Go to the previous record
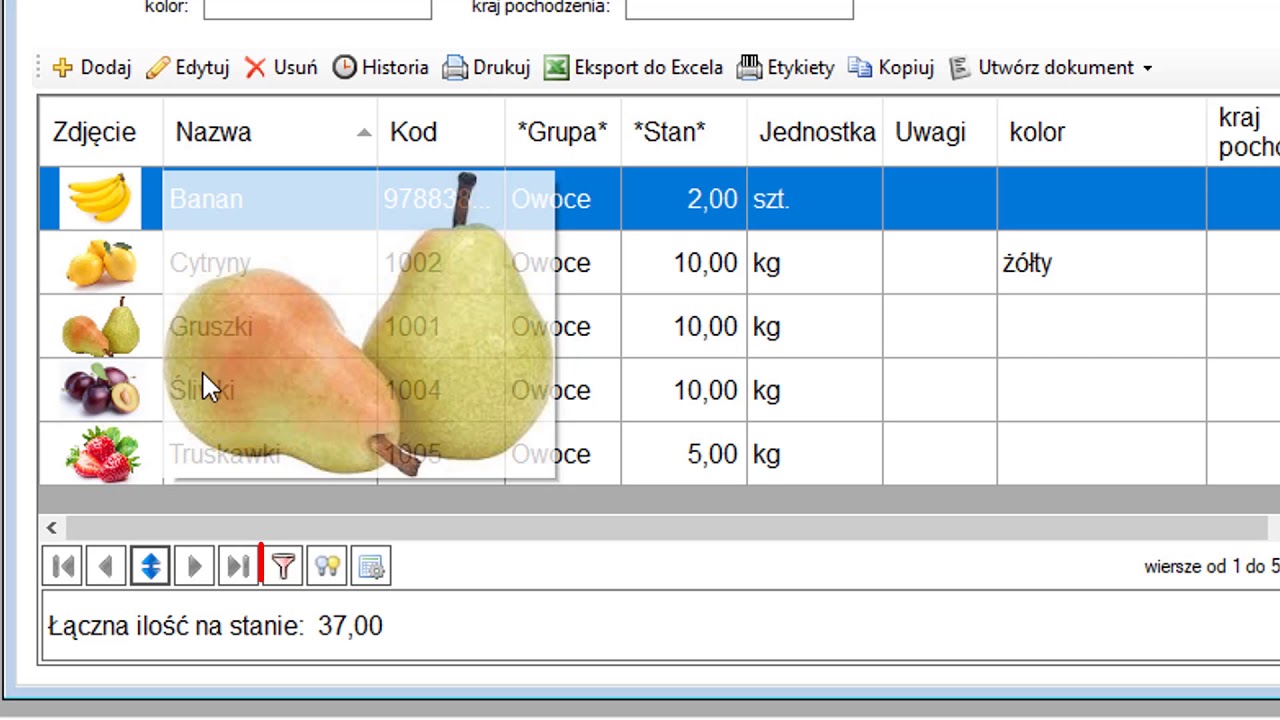 coord(106,567)
